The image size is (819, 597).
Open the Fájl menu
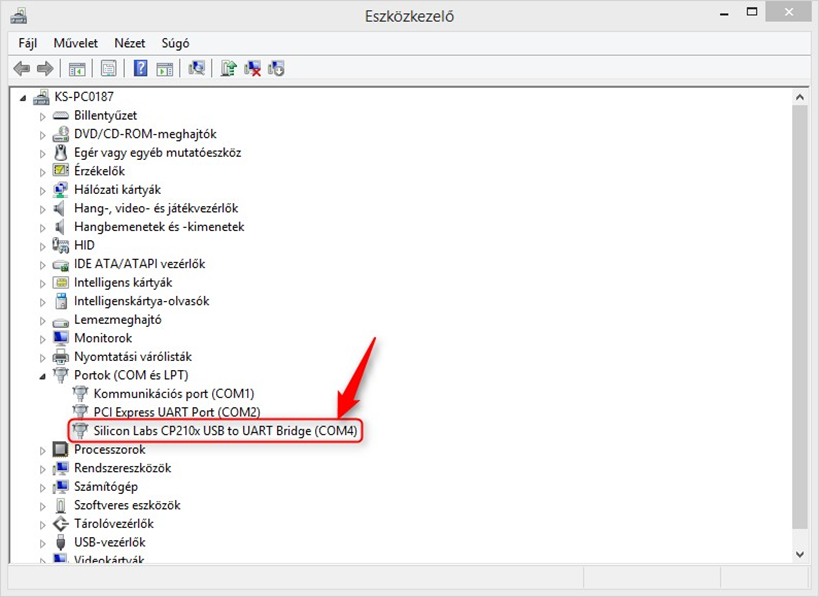click(27, 43)
